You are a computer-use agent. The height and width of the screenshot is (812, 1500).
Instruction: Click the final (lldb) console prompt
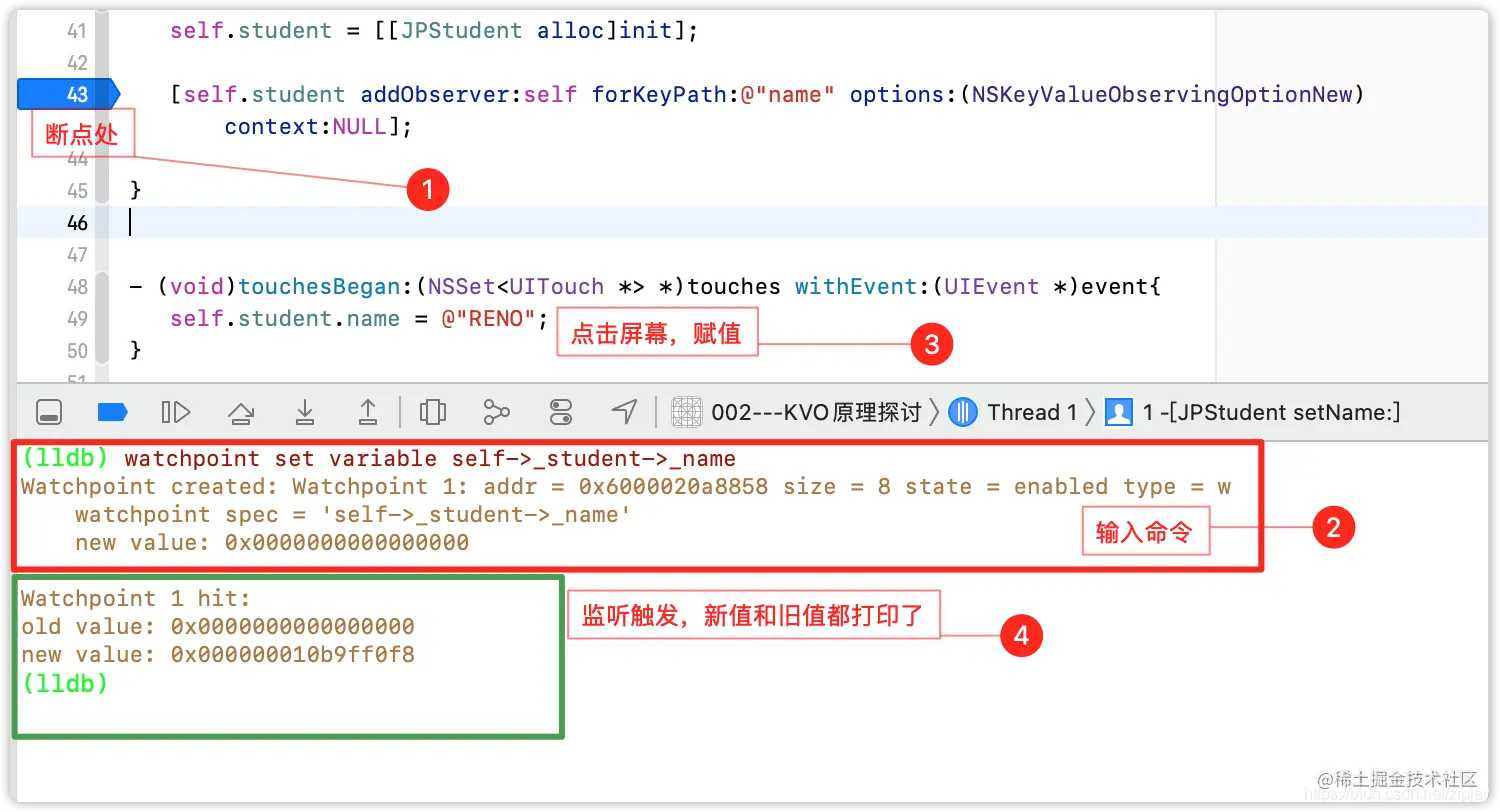click(x=64, y=683)
